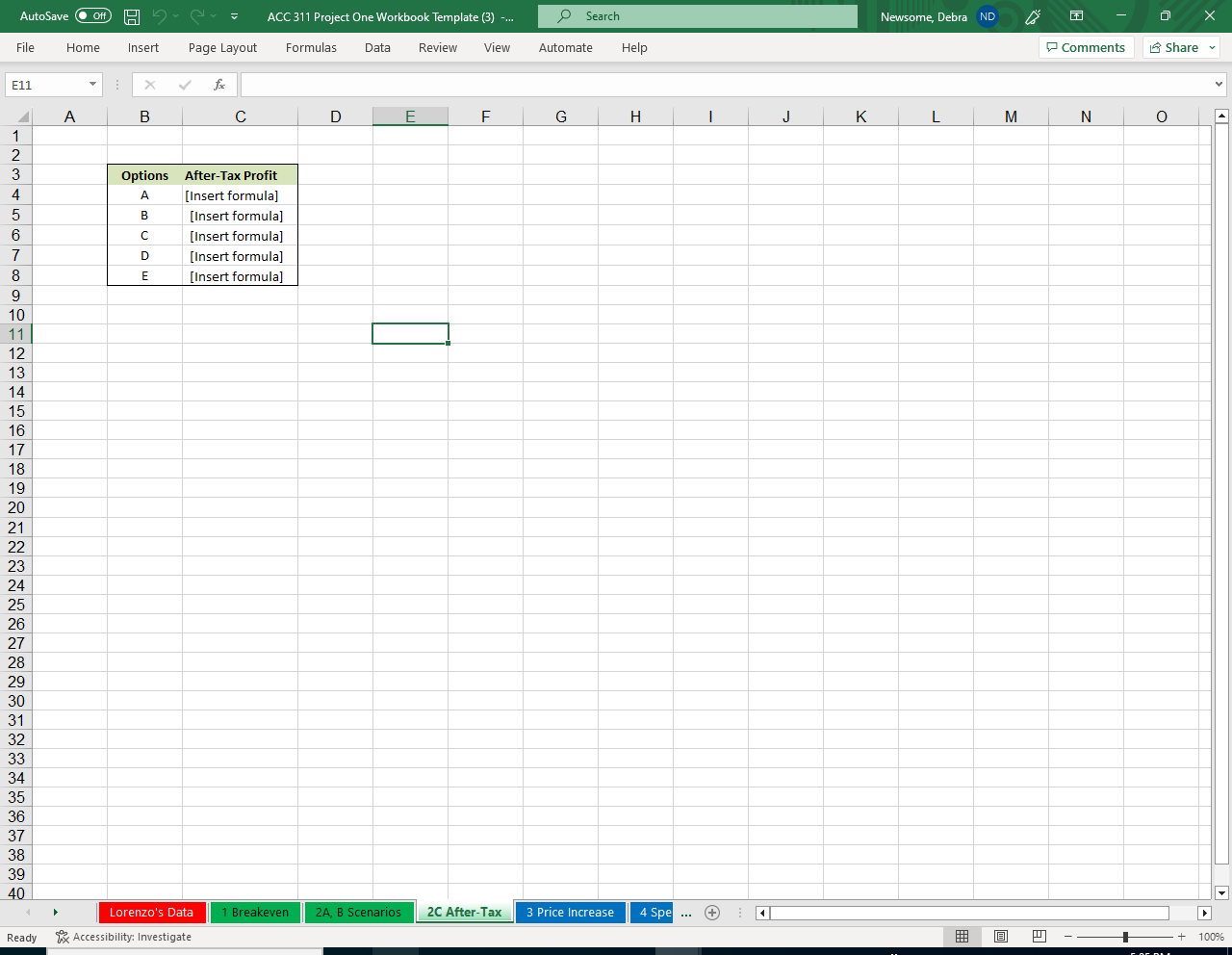Select column K header

[x=860, y=116]
